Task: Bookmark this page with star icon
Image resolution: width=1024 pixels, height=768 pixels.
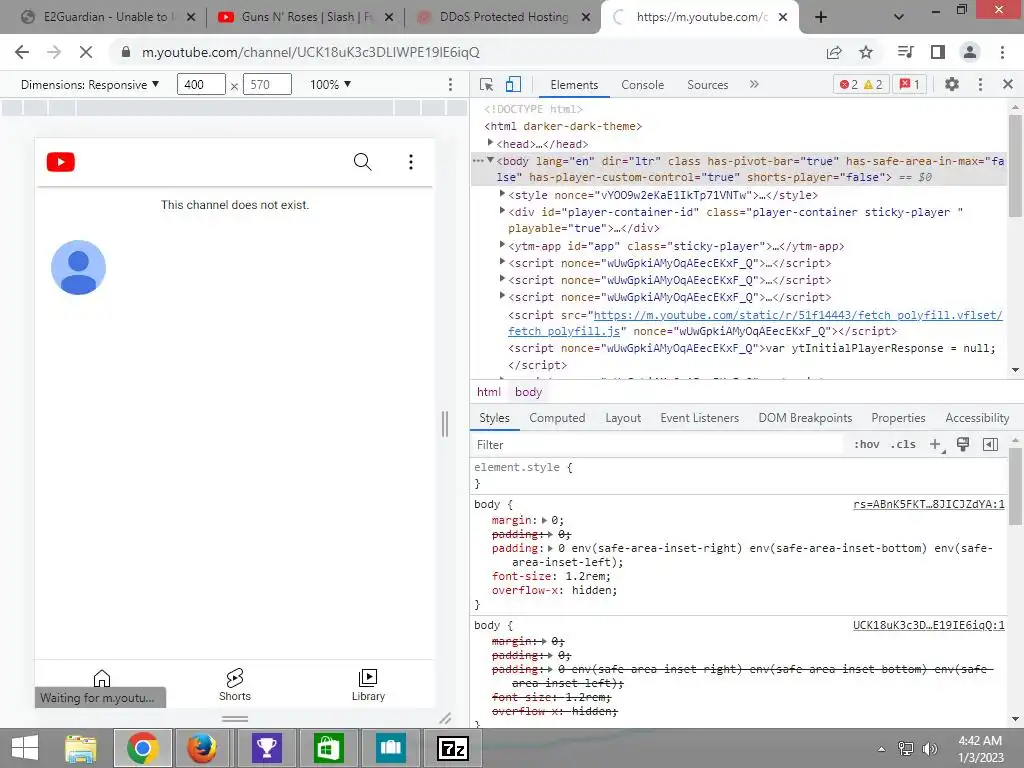Action: tap(866, 52)
